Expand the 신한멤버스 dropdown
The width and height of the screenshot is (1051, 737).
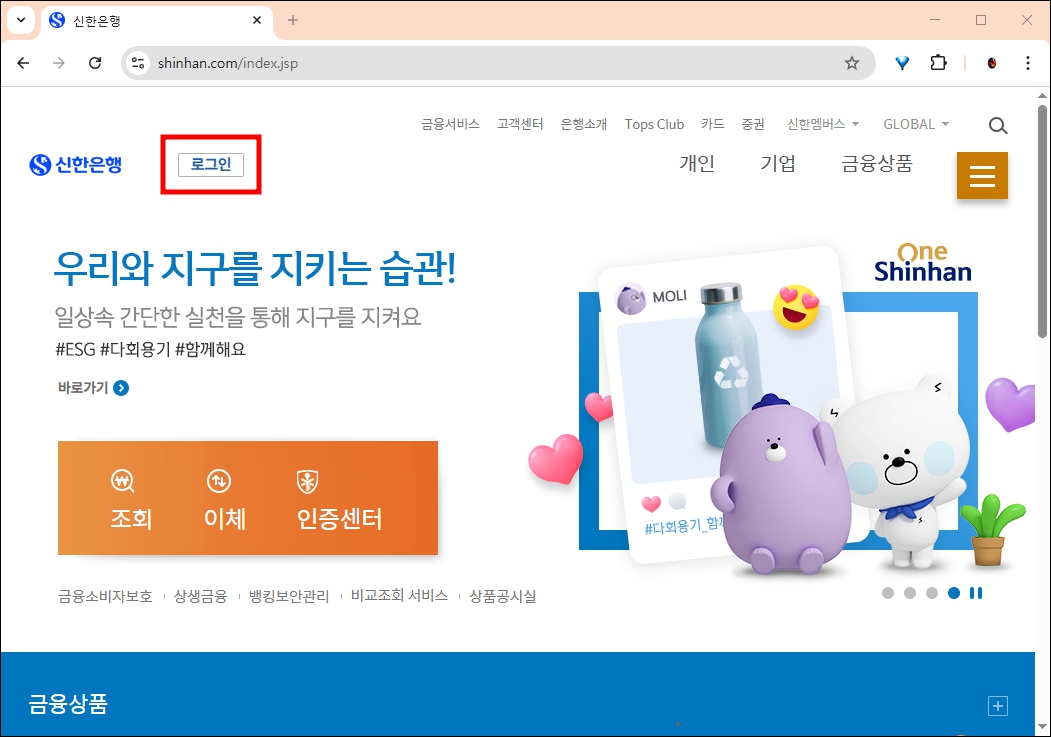pos(822,124)
